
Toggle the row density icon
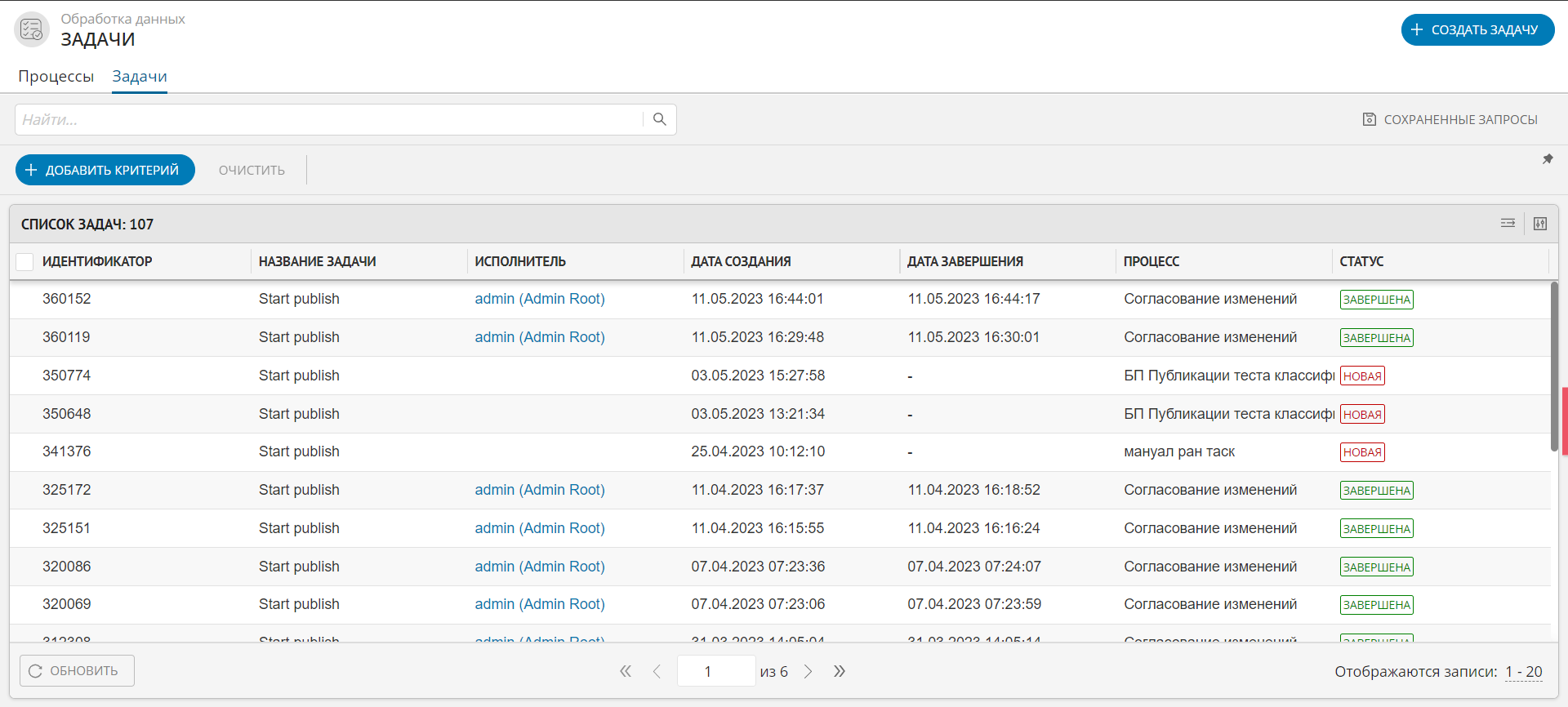(x=1508, y=223)
